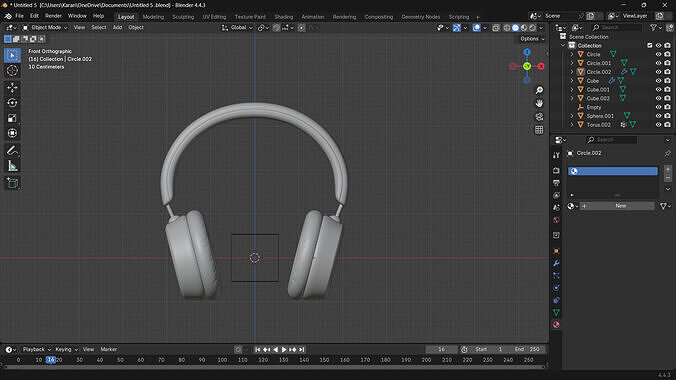Select the Add Cube tool

tap(12, 183)
